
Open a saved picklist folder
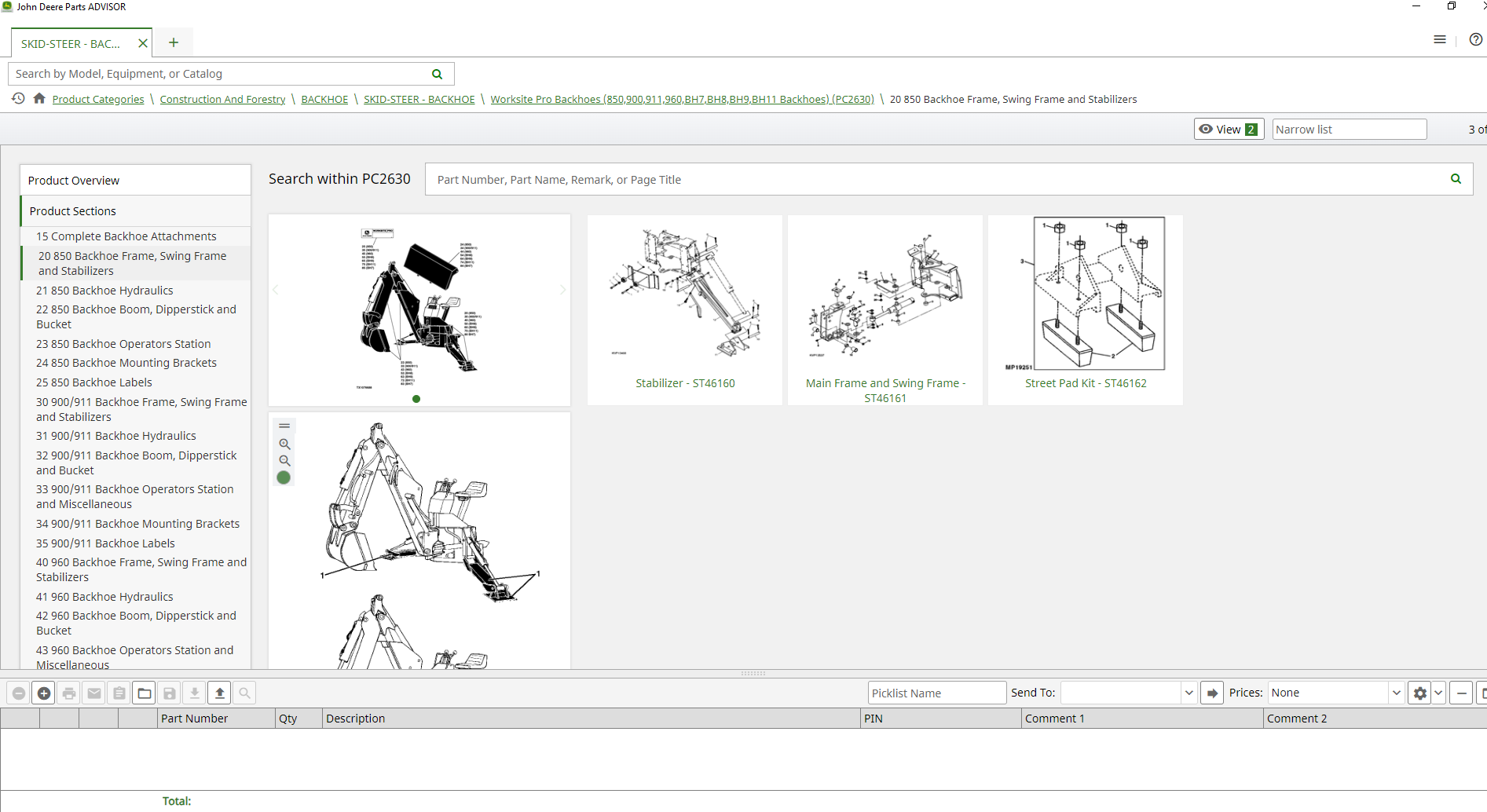144,693
